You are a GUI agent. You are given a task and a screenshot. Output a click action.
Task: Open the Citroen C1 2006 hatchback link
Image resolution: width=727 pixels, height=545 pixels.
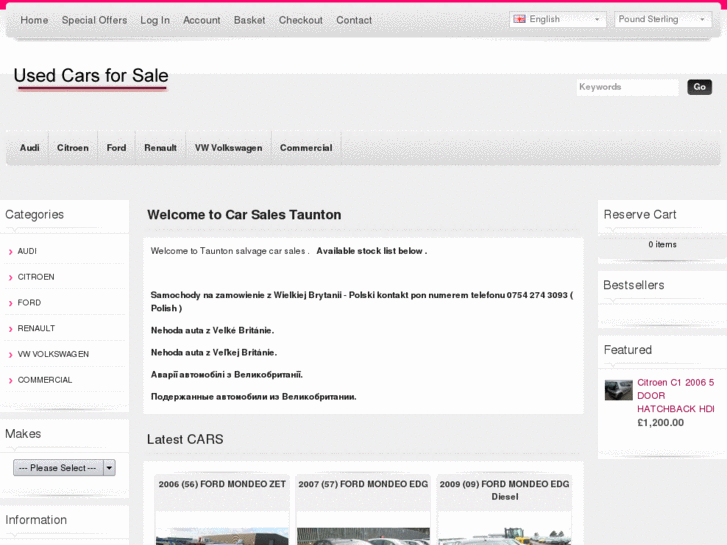pos(675,395)
